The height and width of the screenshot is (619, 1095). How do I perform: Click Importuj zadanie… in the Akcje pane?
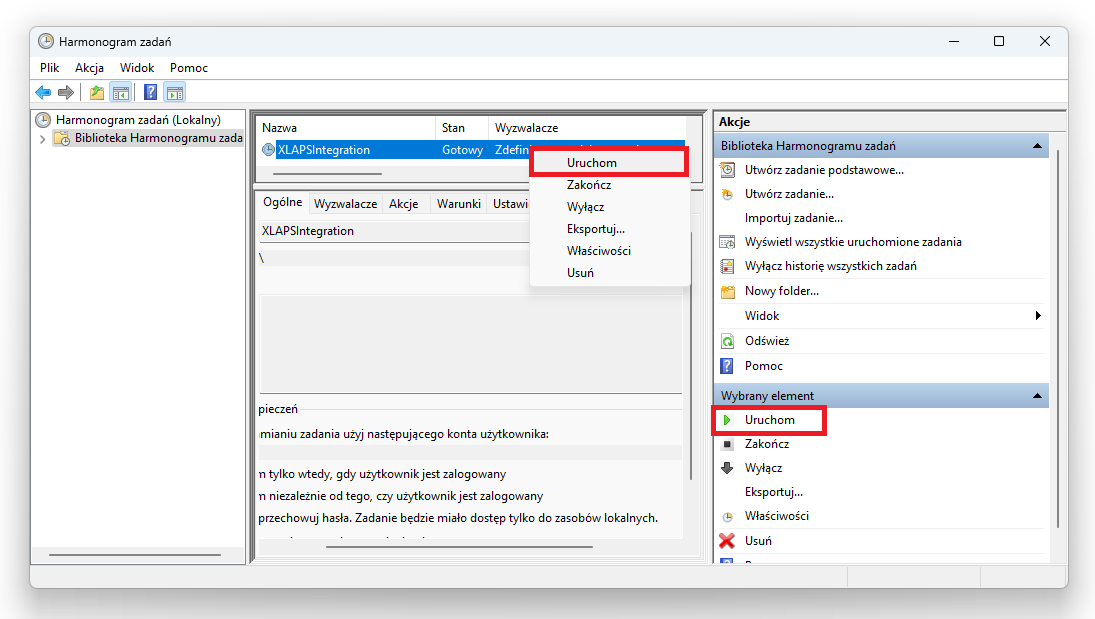pos(793,218)
